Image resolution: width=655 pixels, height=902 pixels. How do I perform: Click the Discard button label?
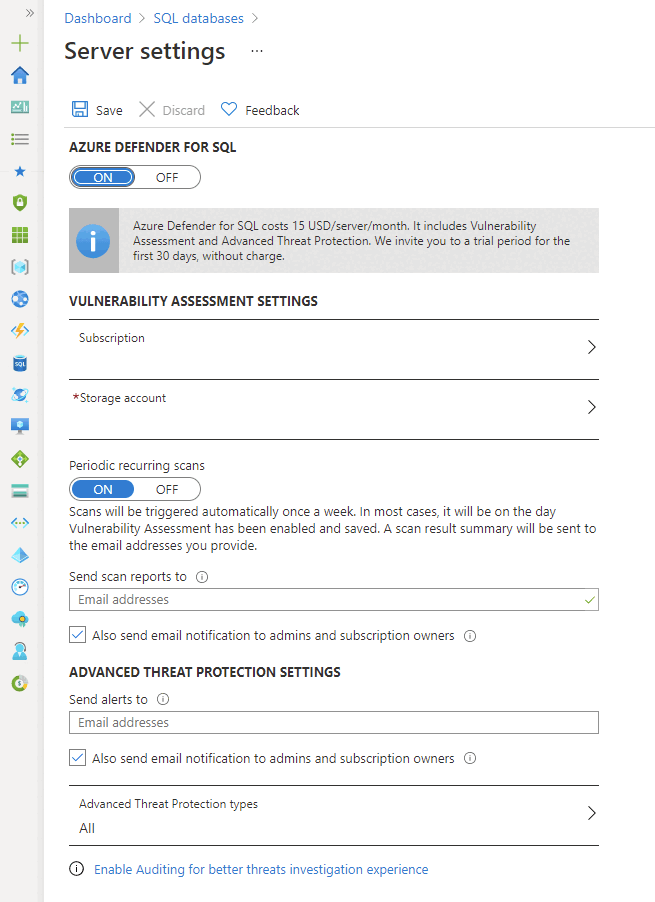click(x=183, y=110)
